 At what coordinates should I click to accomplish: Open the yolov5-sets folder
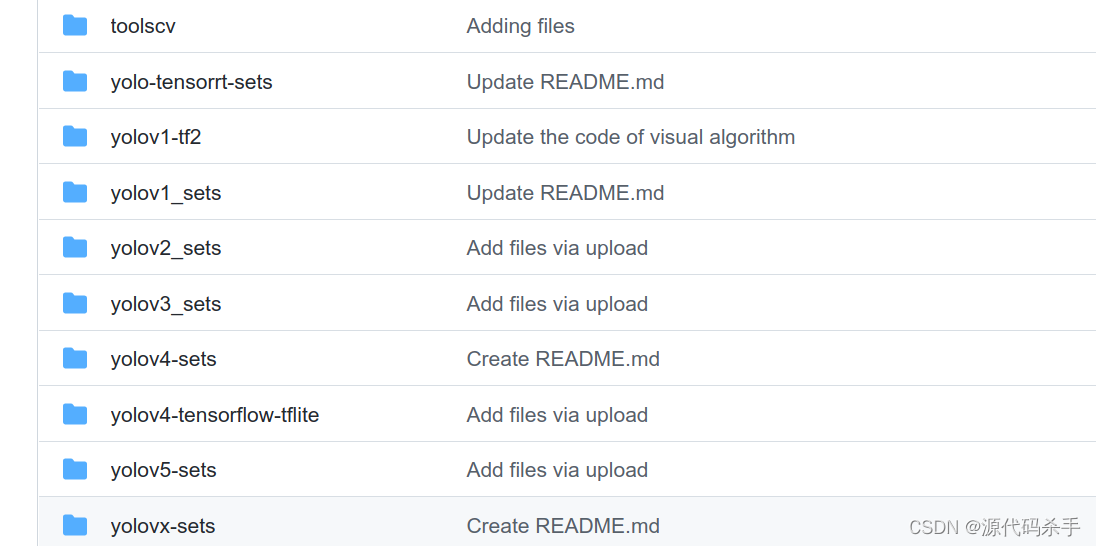164,470
